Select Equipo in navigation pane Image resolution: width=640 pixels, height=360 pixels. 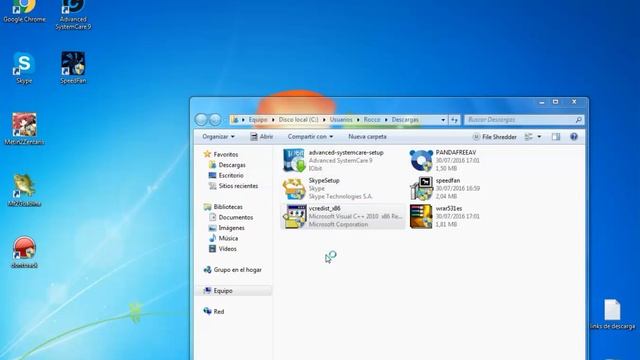tap(234, 291)
